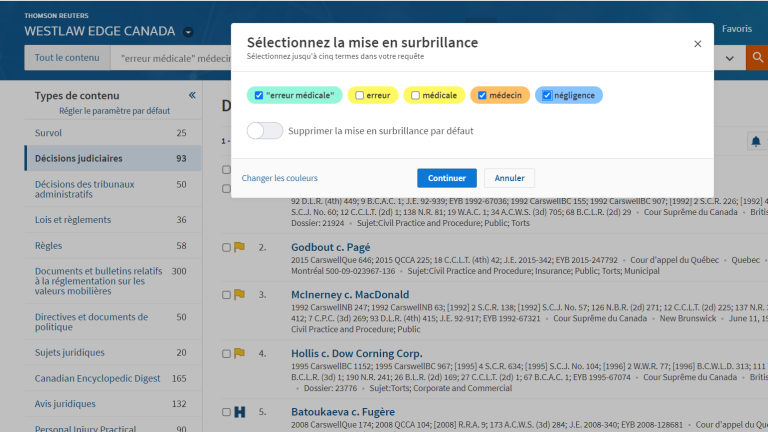The height and width of the screenshot is (432, 768).
Task: Close the highlight selection dialog
Action: pyautogui.click(x=697, y=44)
